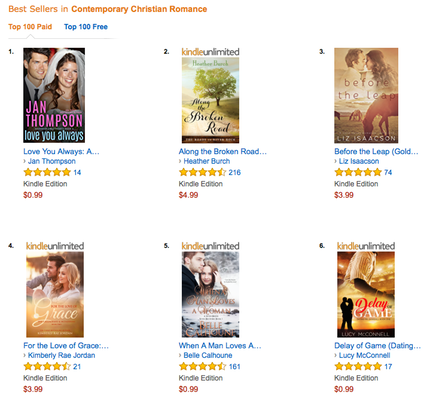Click the star rating for Before the Leap
Image resolution: width=430 pixels, height=417 pixels.
[x=358, y=172]
